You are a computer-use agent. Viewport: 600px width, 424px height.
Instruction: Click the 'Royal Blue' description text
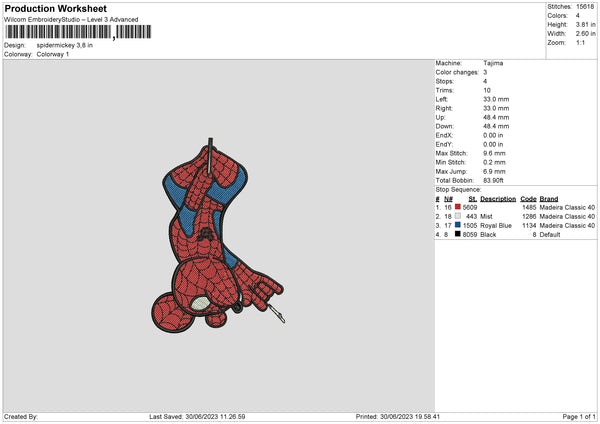tap(496, 225)
